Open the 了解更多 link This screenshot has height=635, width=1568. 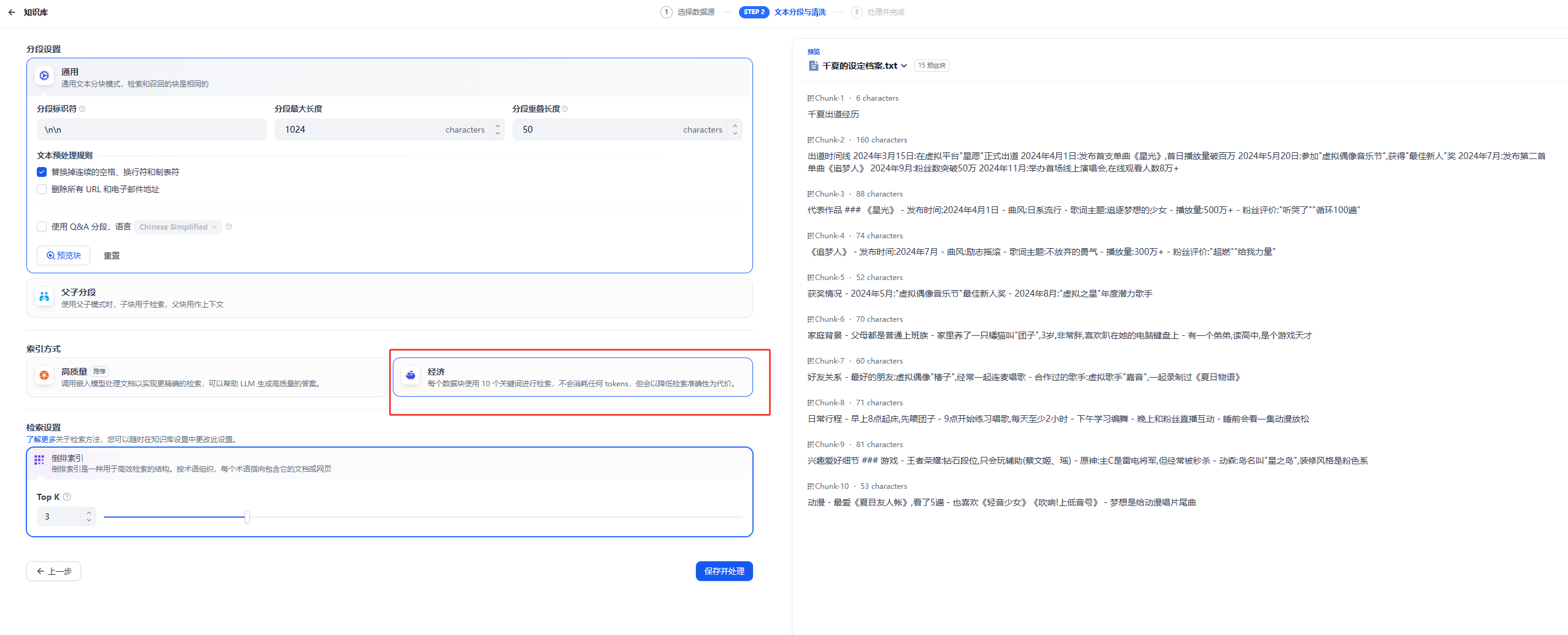(41, 440)
